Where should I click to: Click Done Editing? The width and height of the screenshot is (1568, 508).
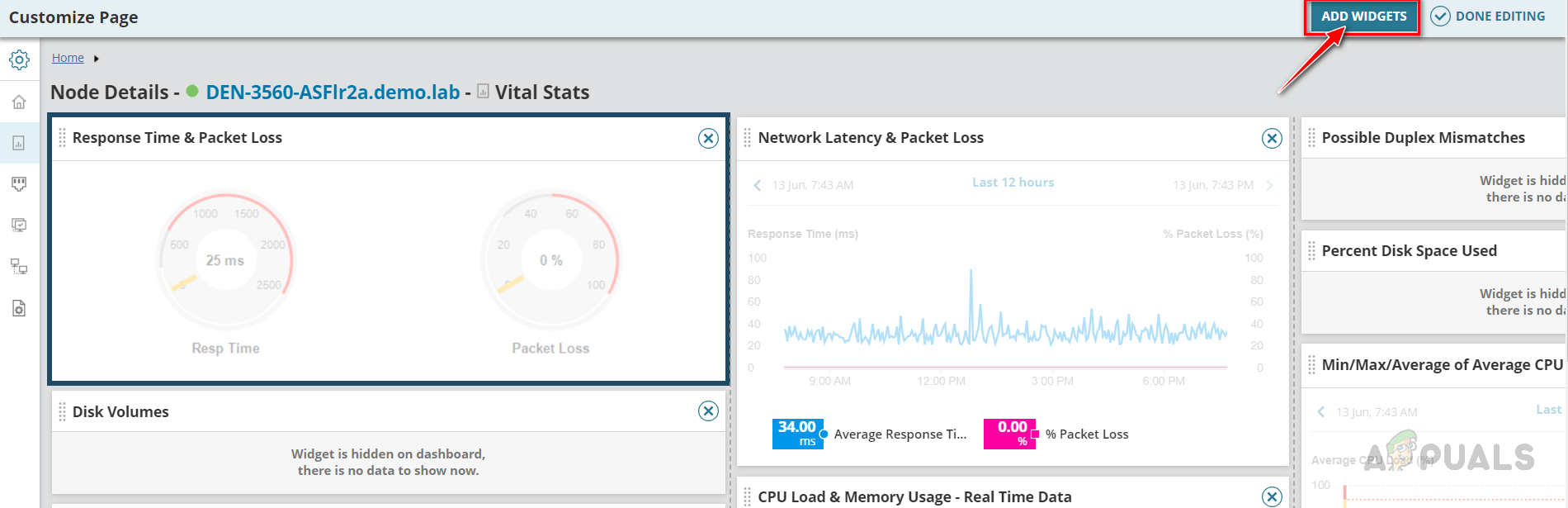(x=1489, y=17)
